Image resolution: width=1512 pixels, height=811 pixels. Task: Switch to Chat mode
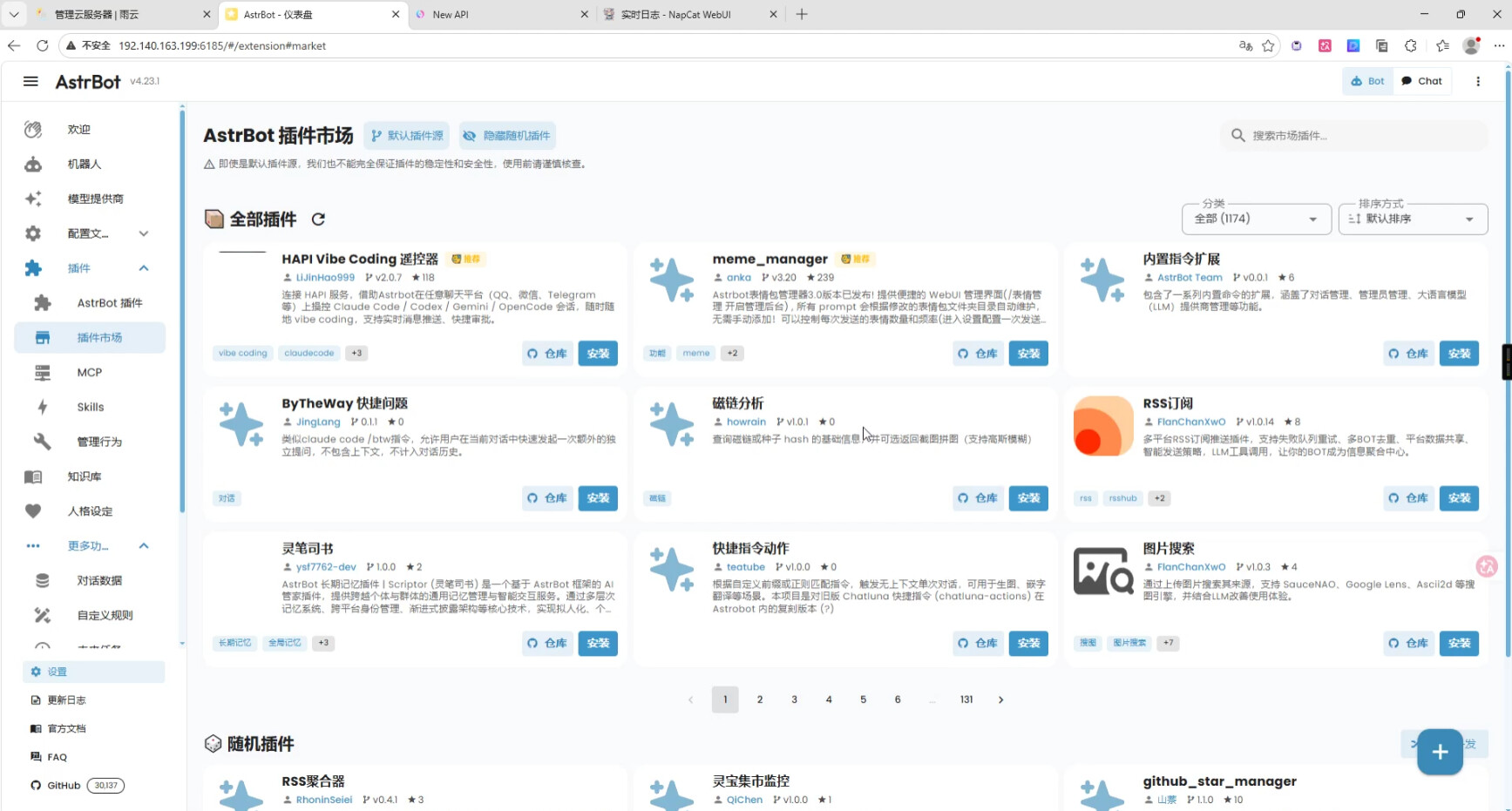coord(1421,81)
